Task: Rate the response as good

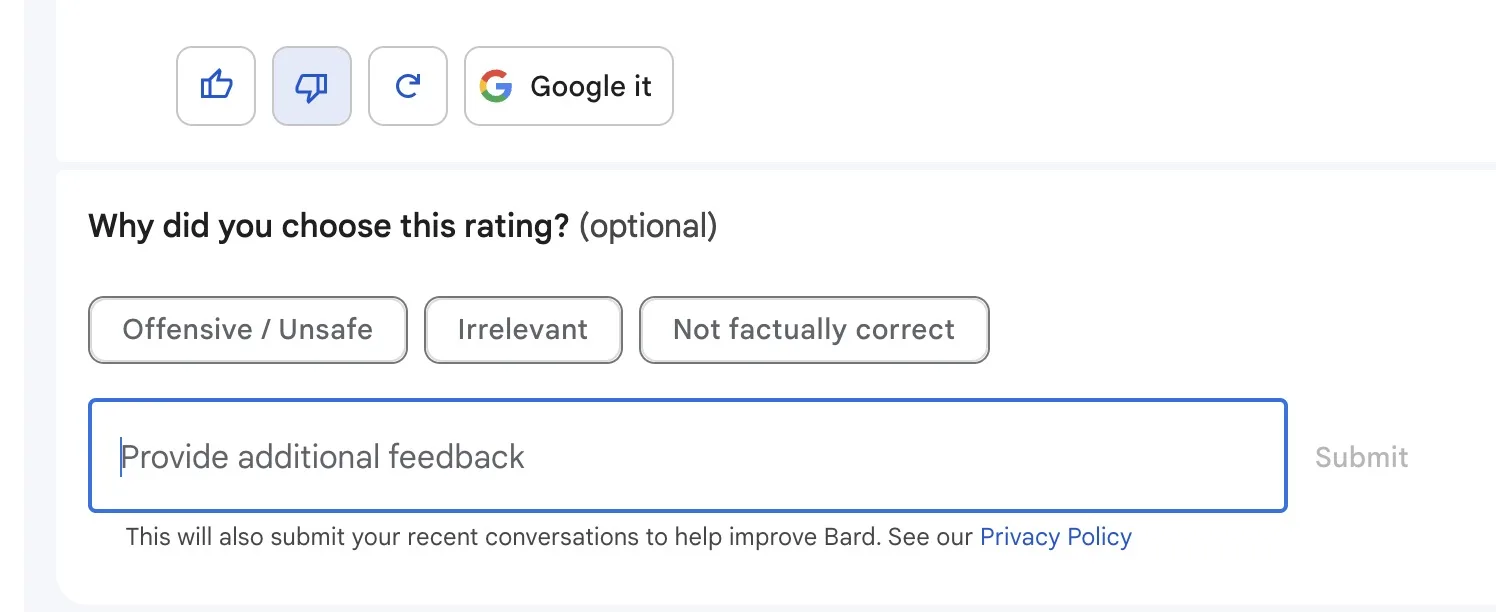Action: (x=216, y=86)
